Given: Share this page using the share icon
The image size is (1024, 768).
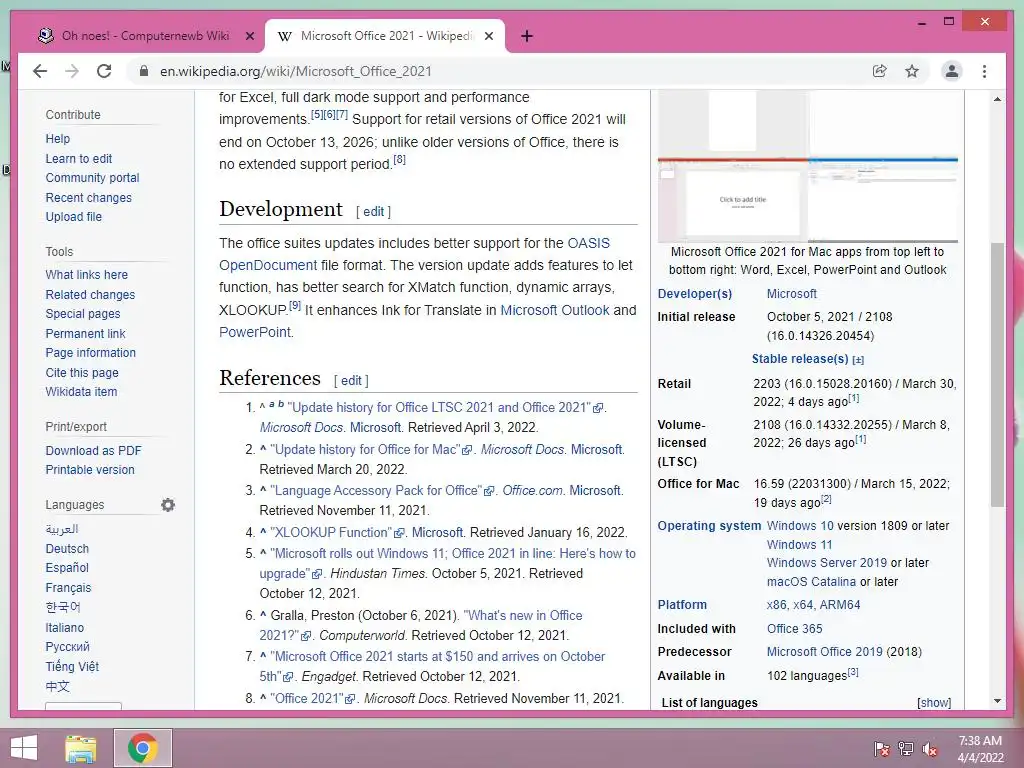Looking at the screenshot, I should pos(880,71).
